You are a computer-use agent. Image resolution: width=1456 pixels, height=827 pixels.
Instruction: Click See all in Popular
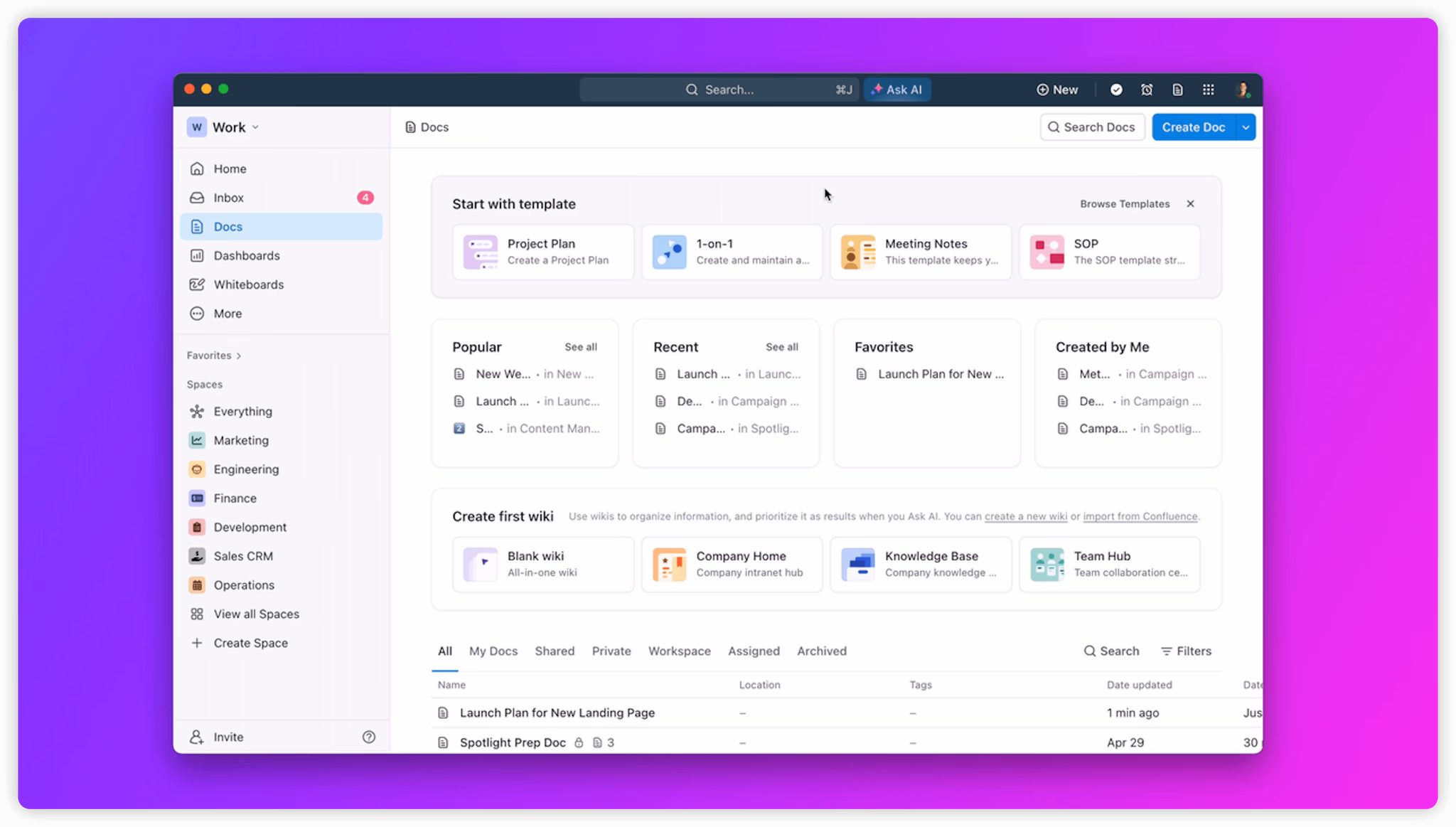[x=581, y=347]
